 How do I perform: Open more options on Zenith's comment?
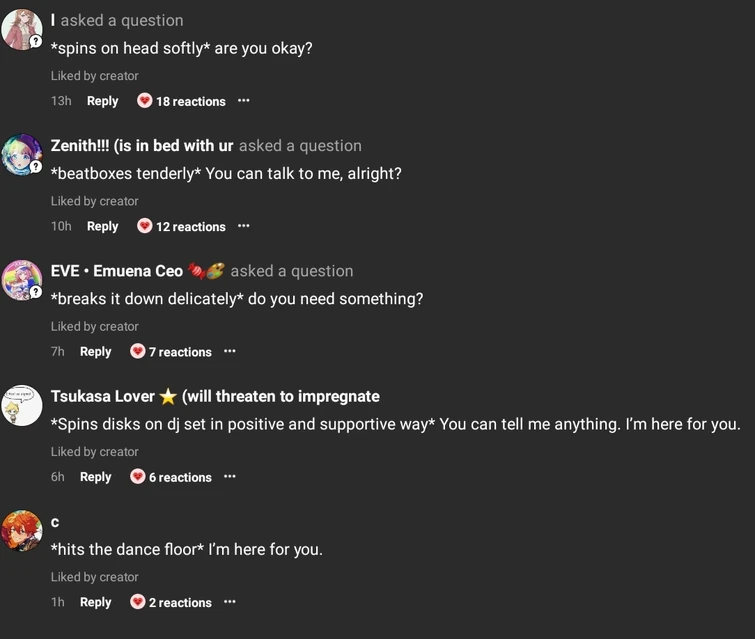pyautogui.click(x=243, y=226)
